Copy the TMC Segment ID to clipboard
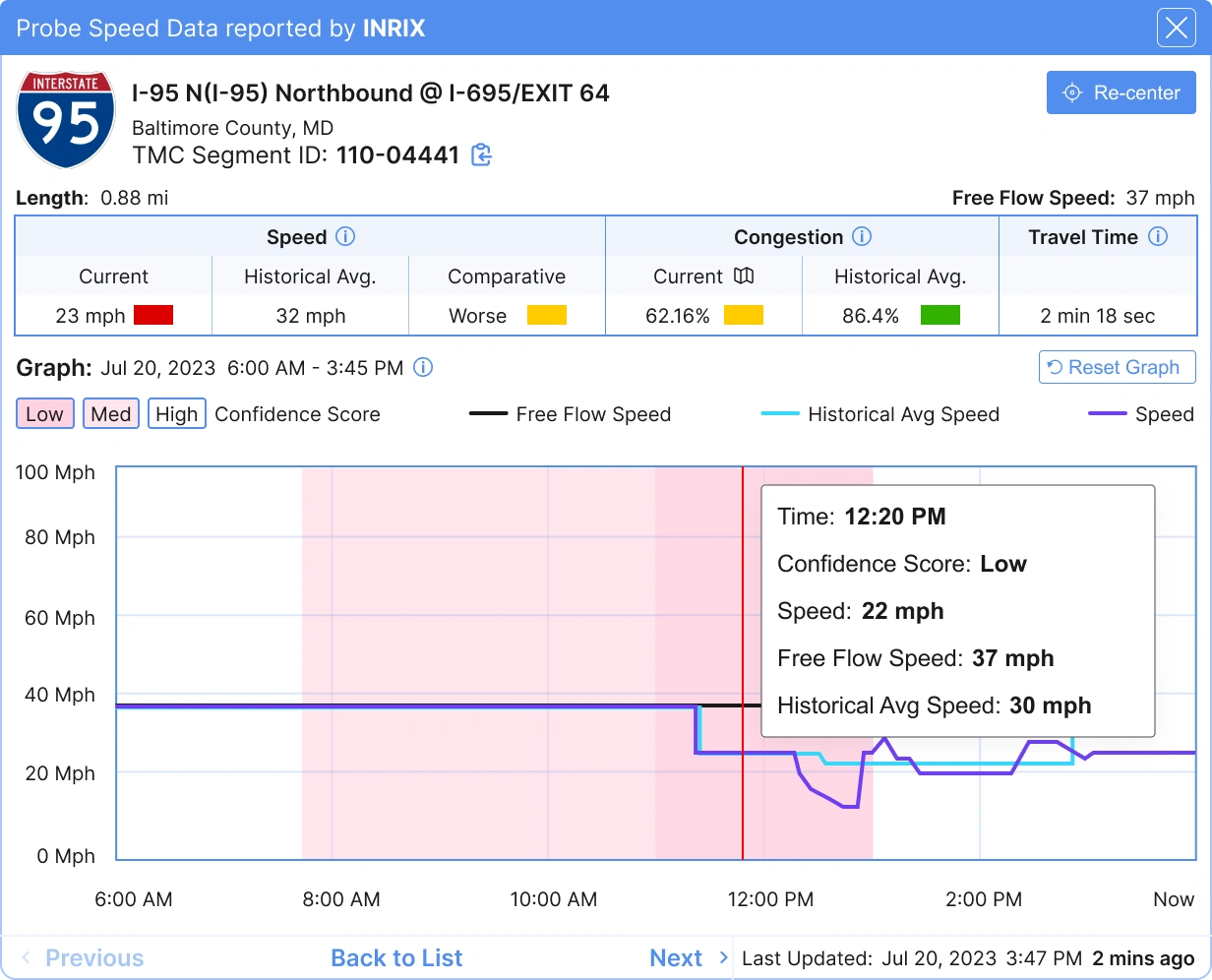Image resolution: width=1212 pixels, height=980 pixels. (481, 155)
